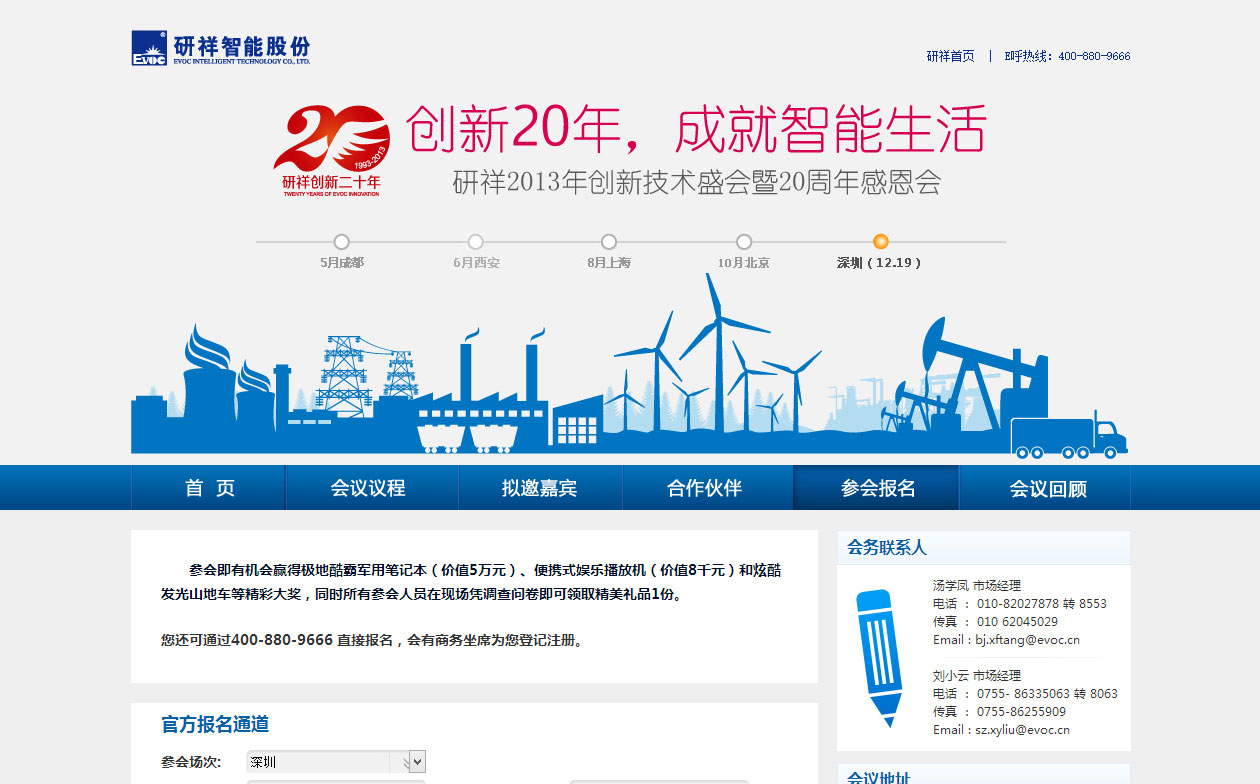The height and width of the screenshot is (784, 1260).
Task: Click the blue pencil contact icon
Action: point(879,658)
